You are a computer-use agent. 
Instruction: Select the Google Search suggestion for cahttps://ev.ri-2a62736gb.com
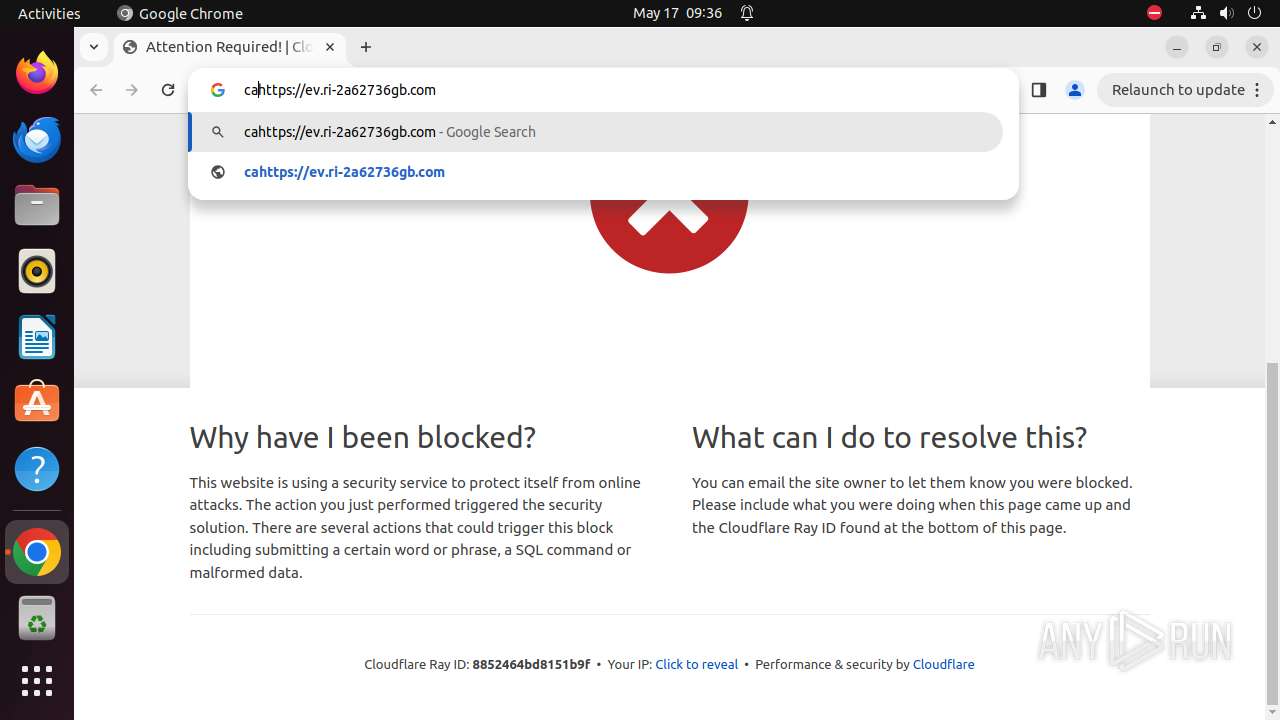[596, 132]
